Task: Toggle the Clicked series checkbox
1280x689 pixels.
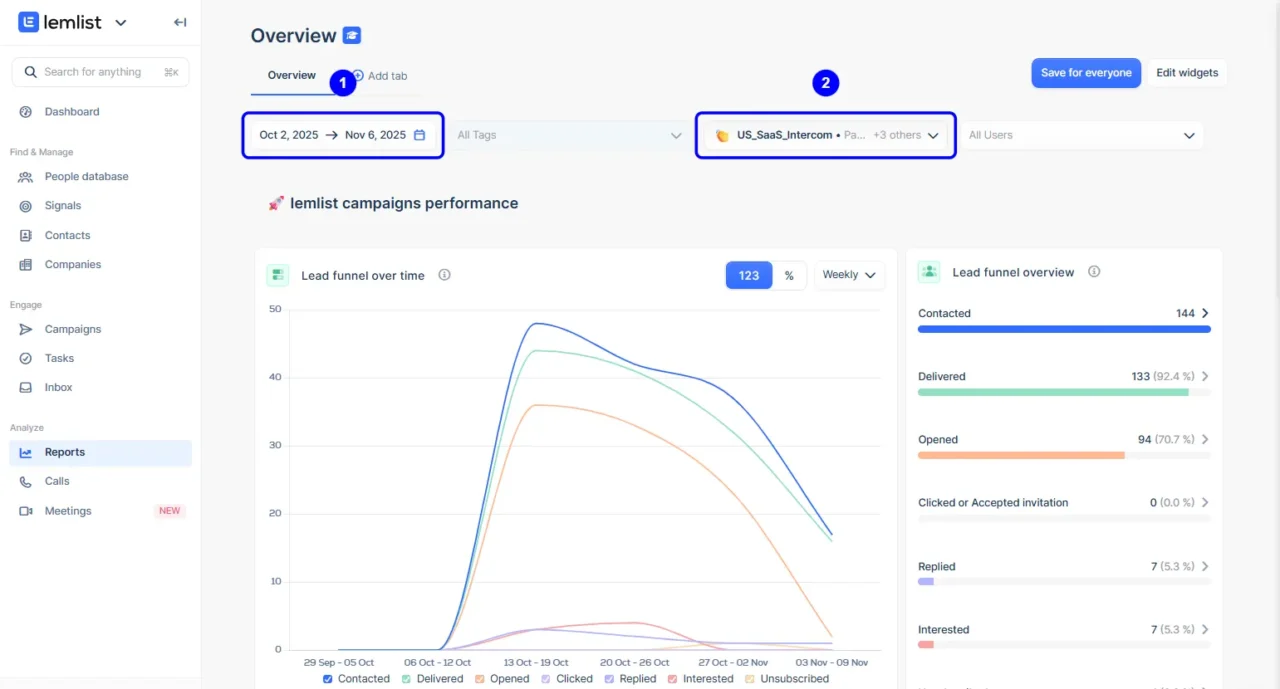Action: click(x=546, y=679)
